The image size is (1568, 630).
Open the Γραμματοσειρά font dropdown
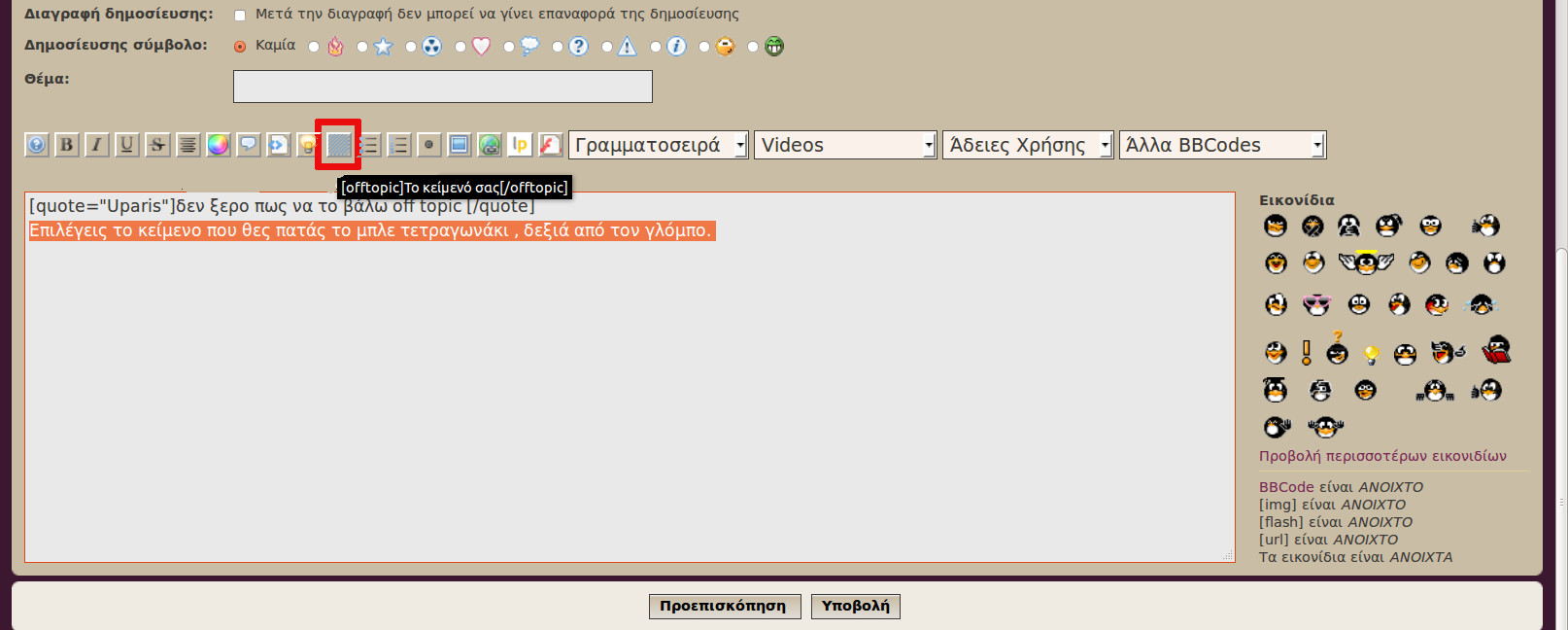pyautogui.click(x=659, y=145)
